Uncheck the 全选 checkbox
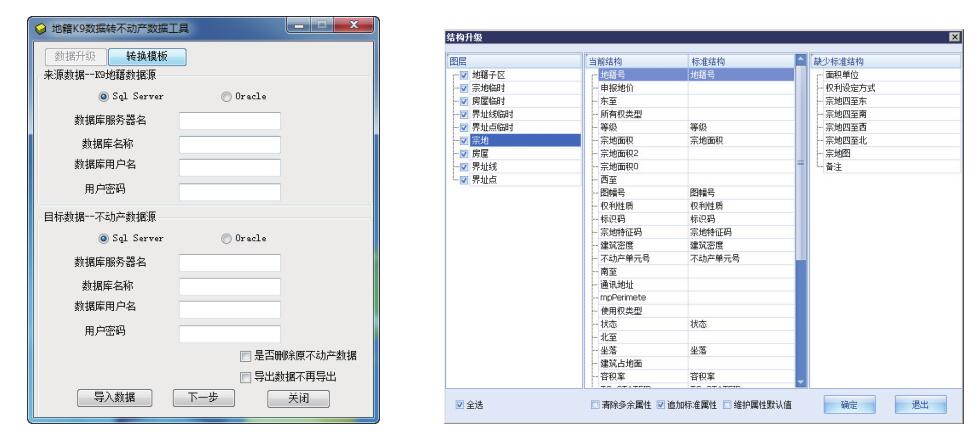Viewport: 980px width, 436px height. (x=459, y=403)
